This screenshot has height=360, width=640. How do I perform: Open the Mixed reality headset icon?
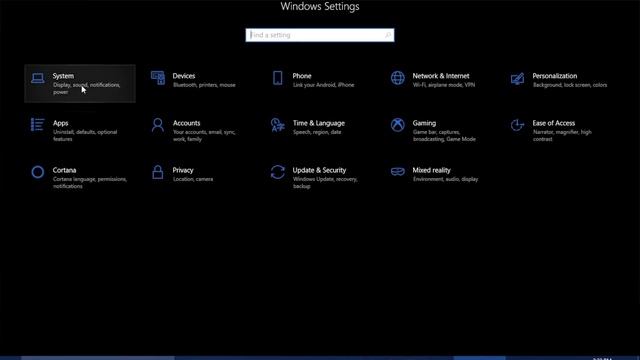coord(398,172)
